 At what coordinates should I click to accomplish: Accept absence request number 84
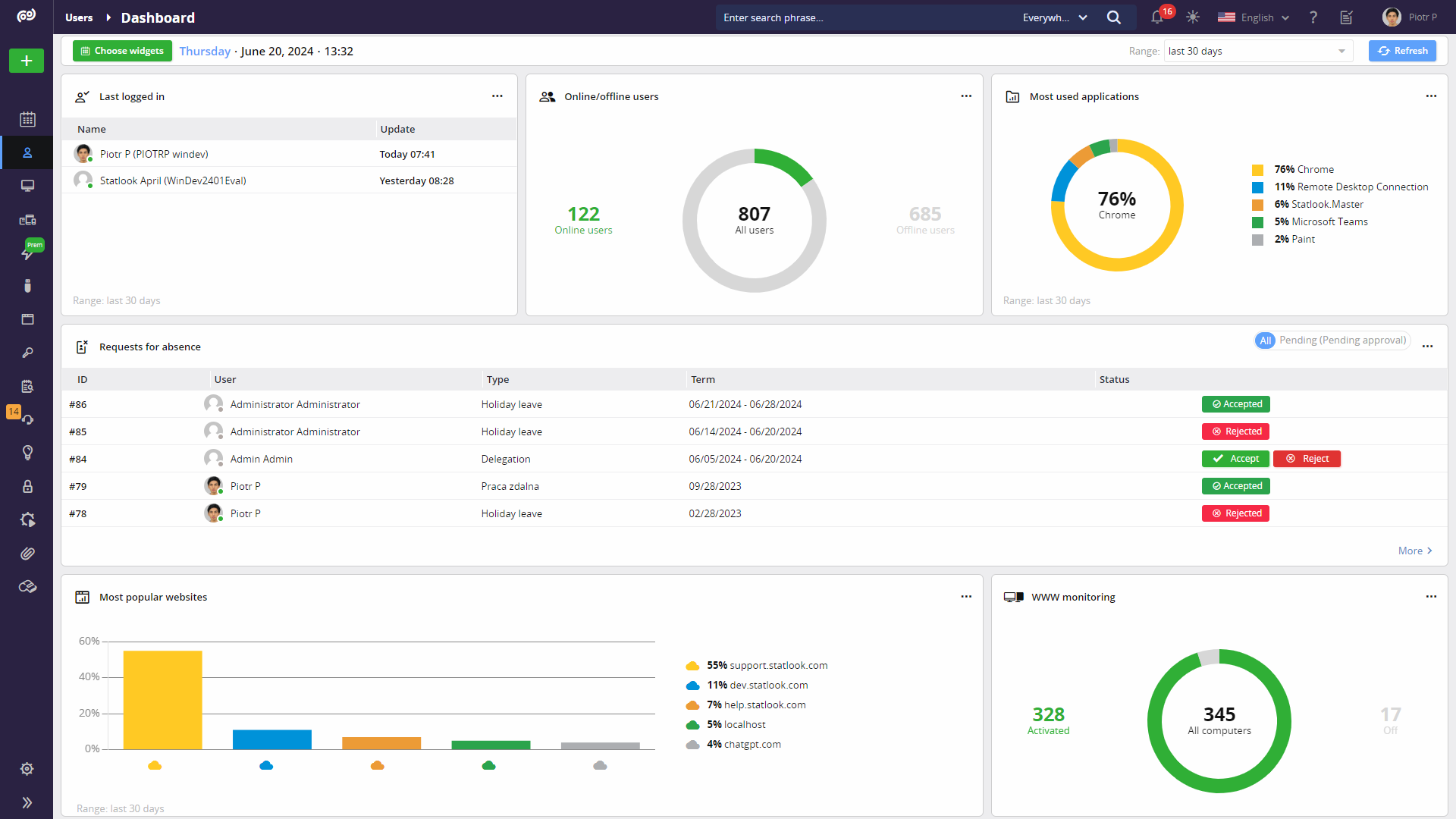1235,459
